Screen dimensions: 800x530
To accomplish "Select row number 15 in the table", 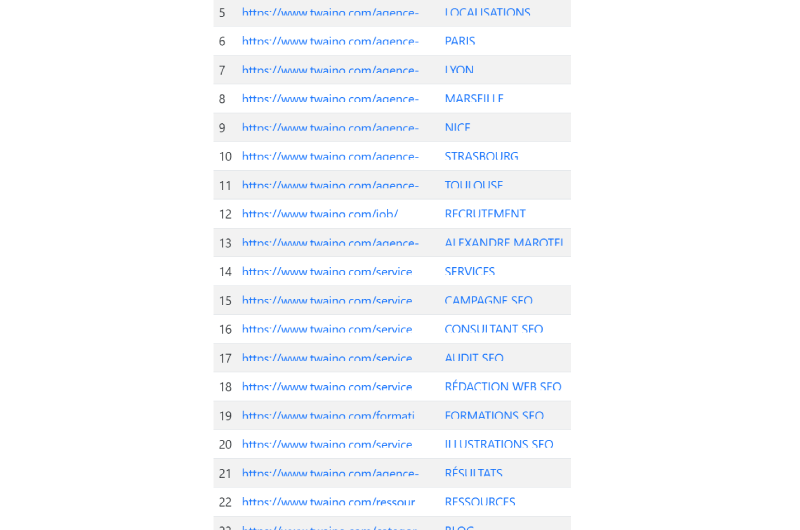I will pyautogui.click(x=226, y=301).
